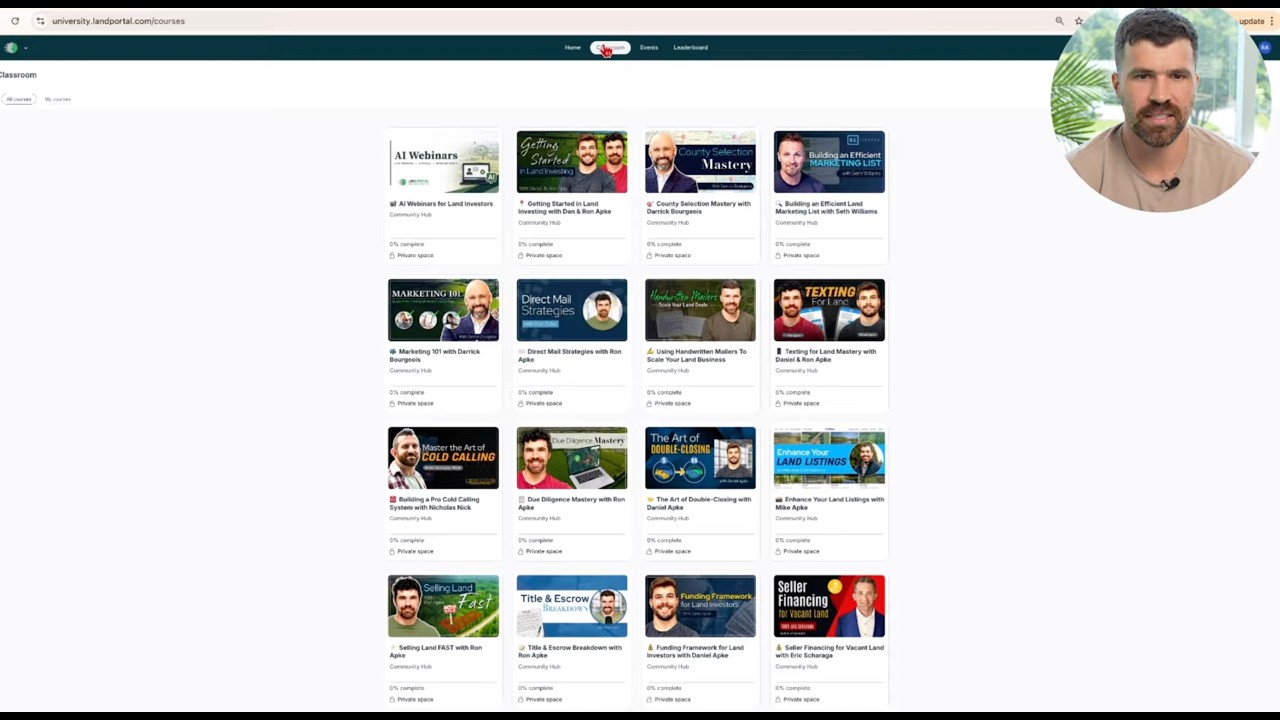Open Texting for Land course thumbnail

click(829, 310)
